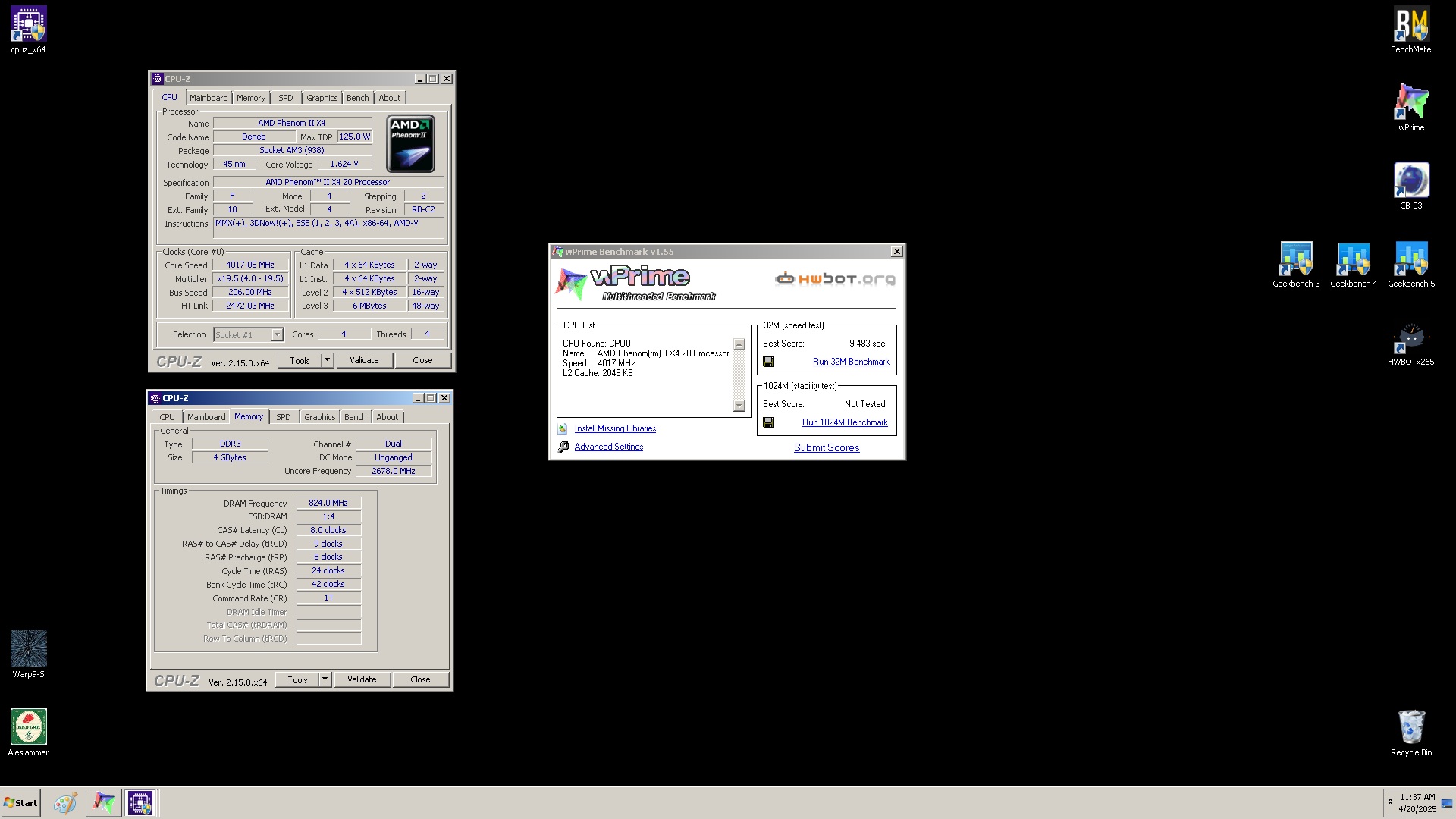
Task: Click the Multiplier value x19.5
Action: pyautogui.click(x=250, y=279)
